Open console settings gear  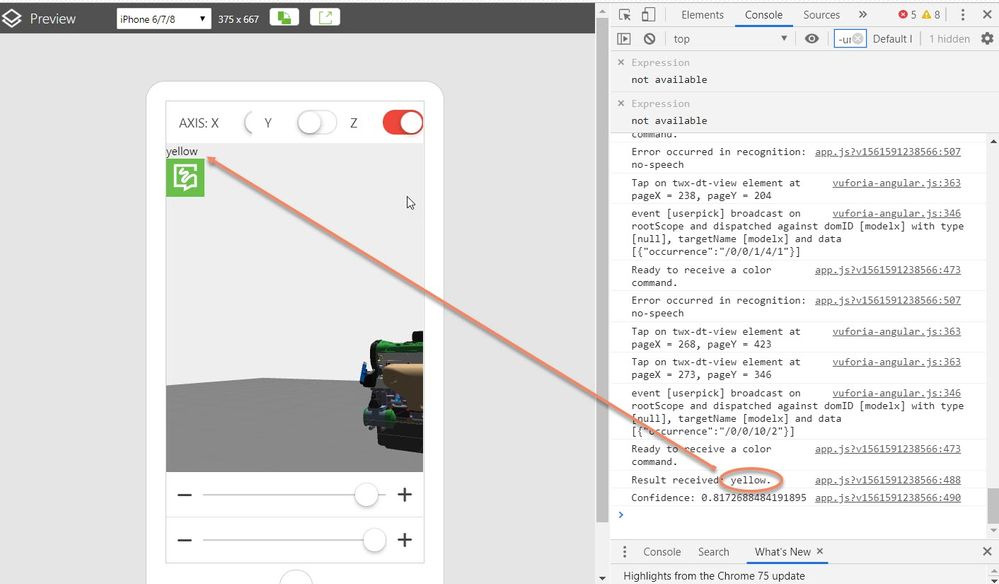tap(987, 39)
